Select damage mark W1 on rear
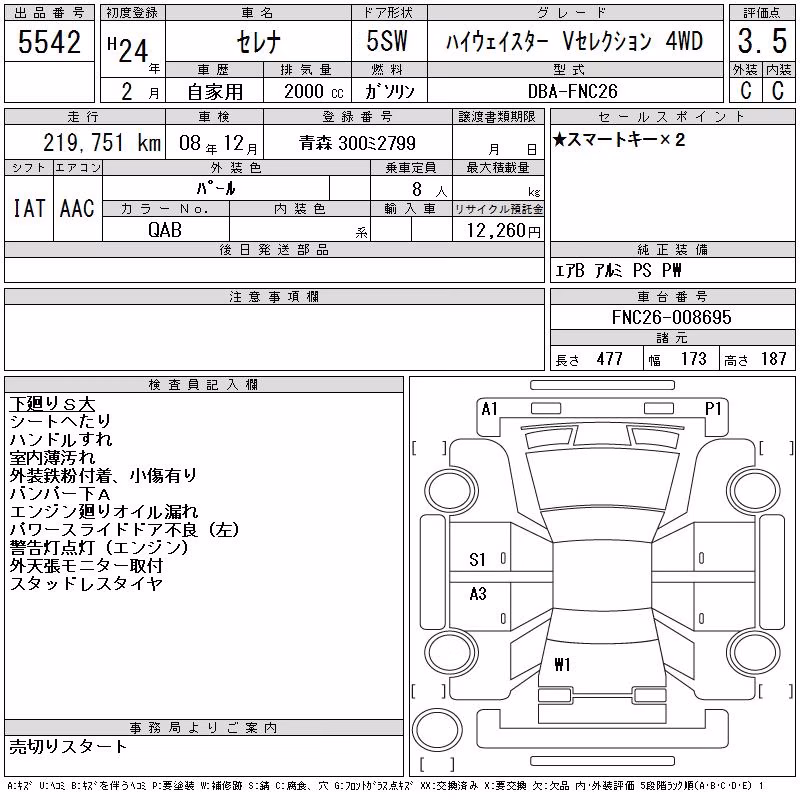Viewport: 800px width, 800px height. [x=562, y=664]
